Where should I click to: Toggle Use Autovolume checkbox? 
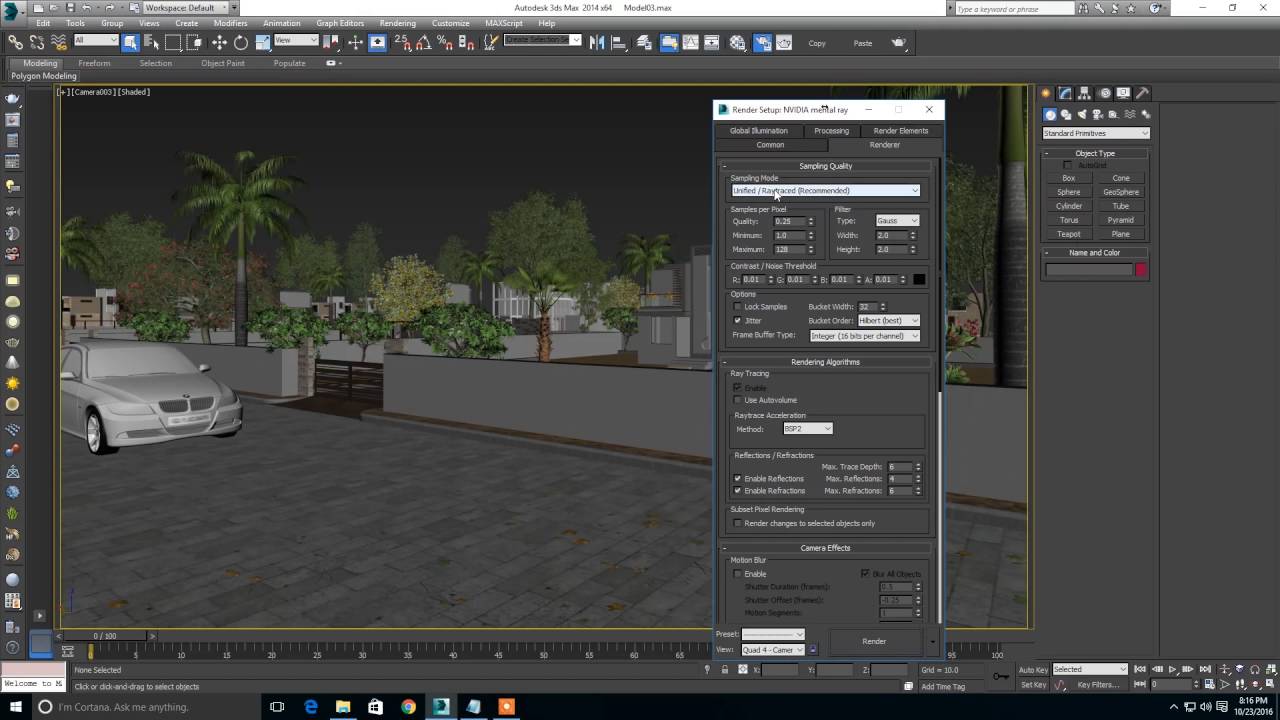coord(738,400)
